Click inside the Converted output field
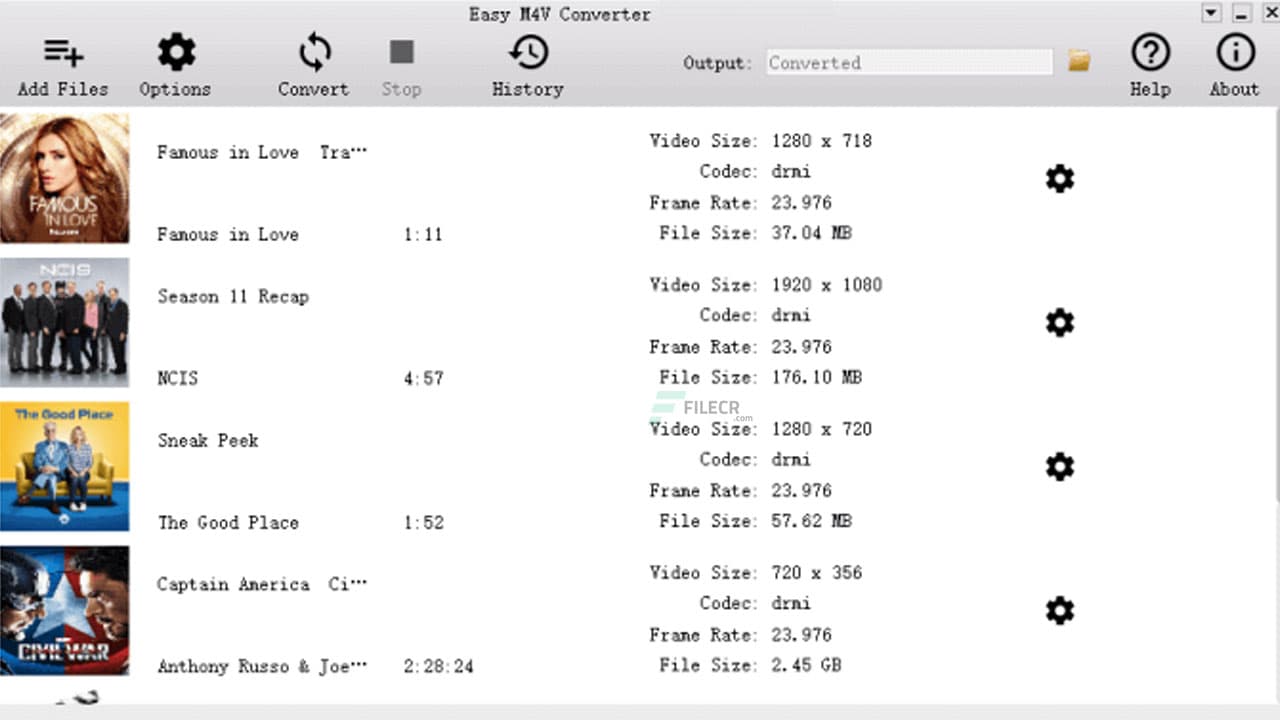This screenshot has height=720, width=1280. point(908,62)
